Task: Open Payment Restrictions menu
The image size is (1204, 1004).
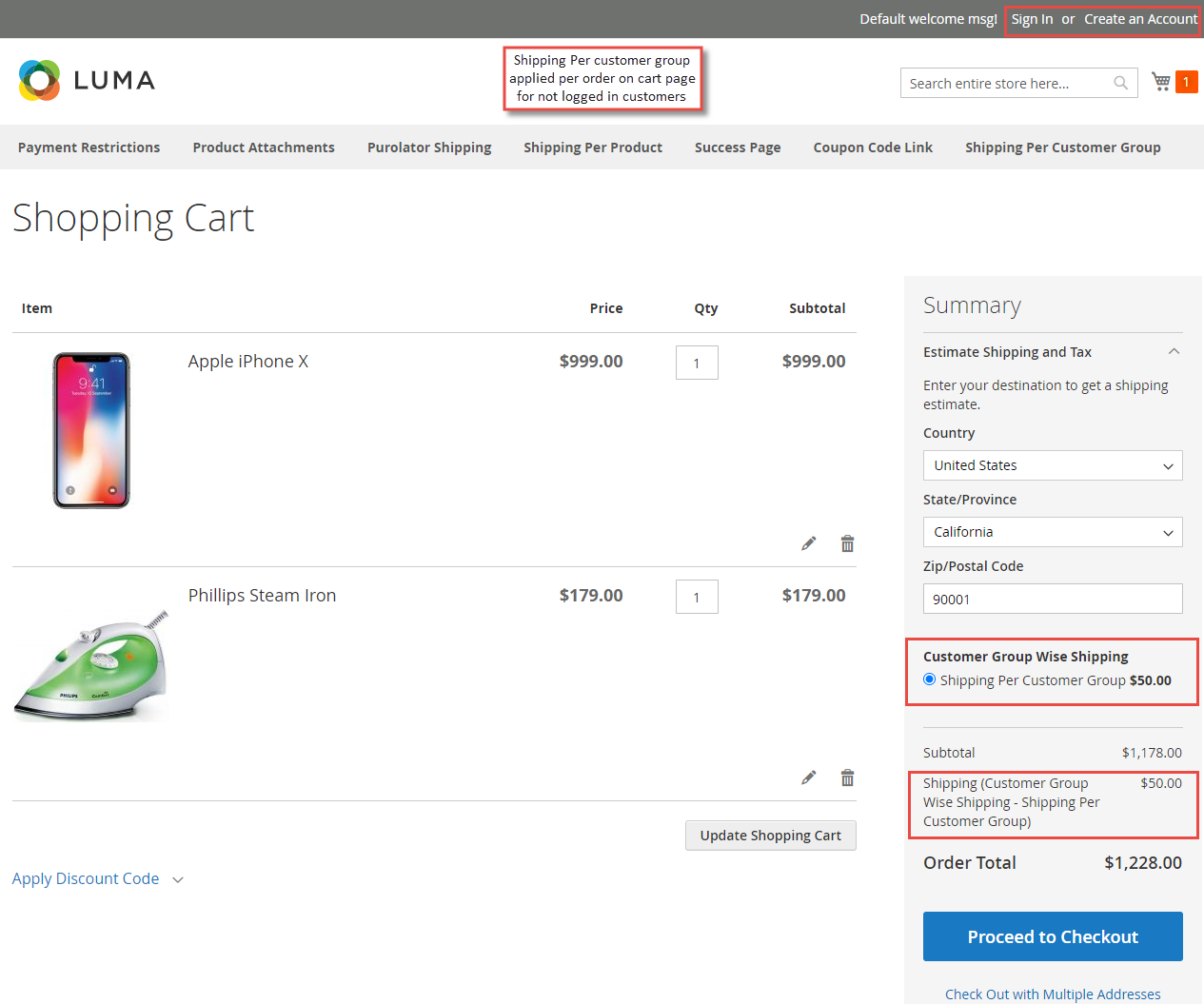Action: pos(89,148)
